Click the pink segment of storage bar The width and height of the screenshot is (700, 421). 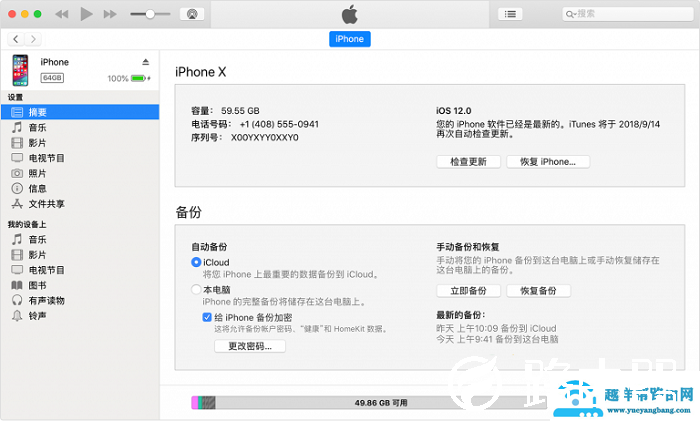tap(195, 403)
